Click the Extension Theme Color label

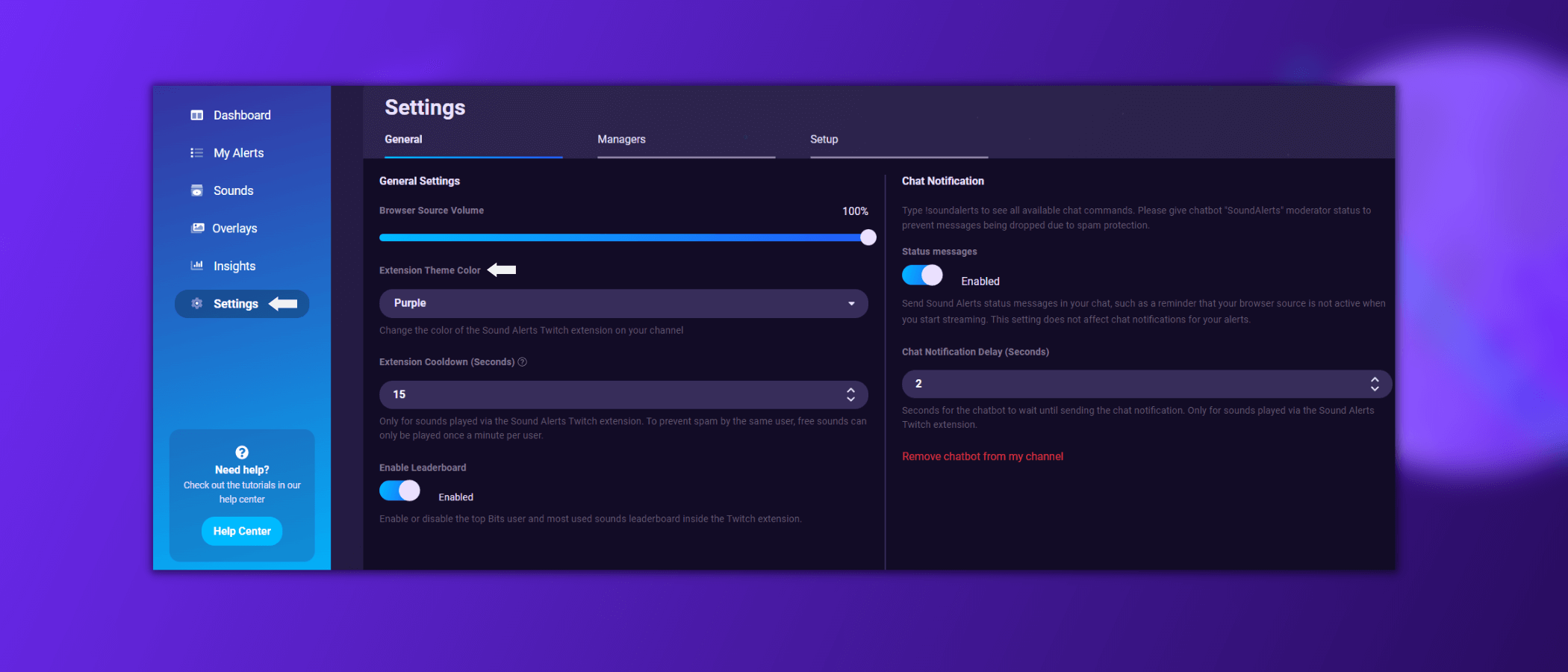[430, 270]
